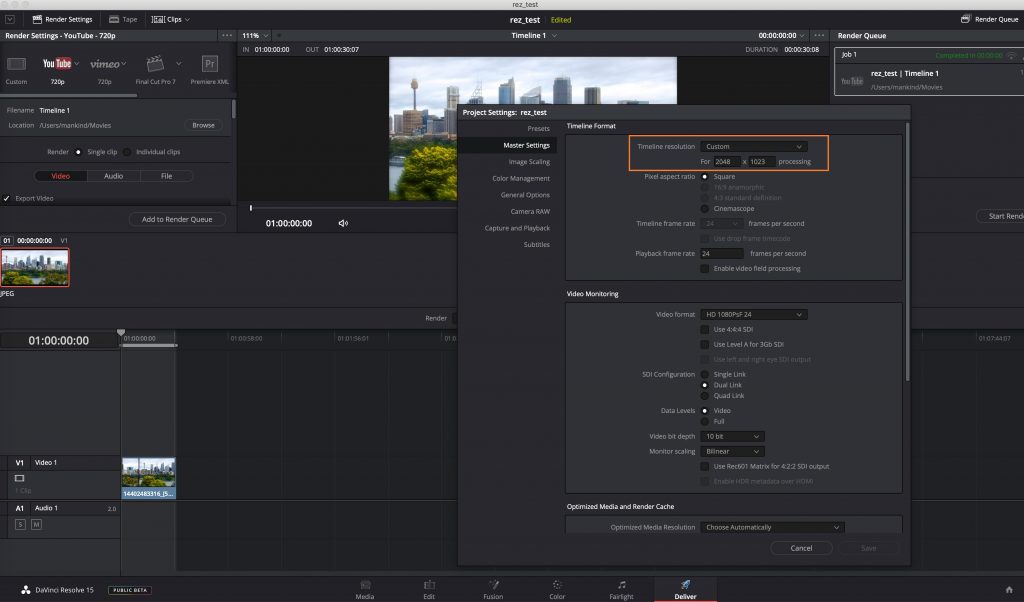Enable video field processing checkbox
1024x602 pixels.
click(705, 268)
